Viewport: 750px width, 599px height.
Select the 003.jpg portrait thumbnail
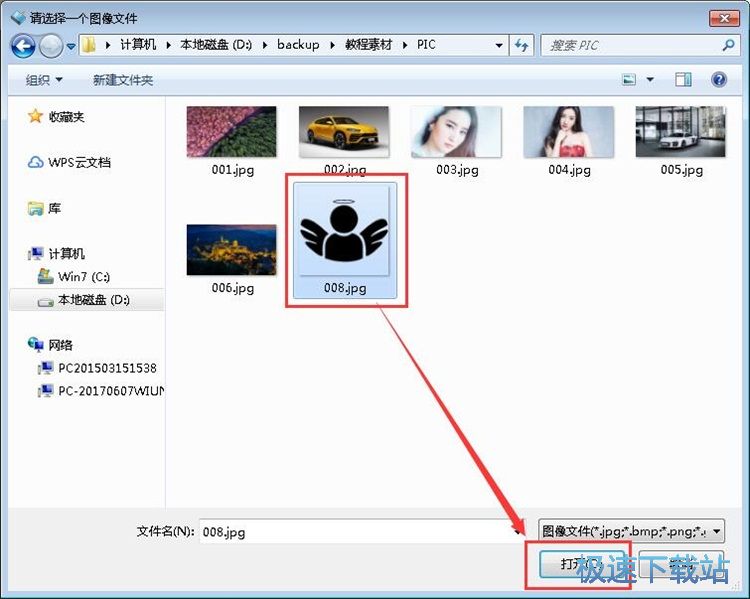coord(456,132)
